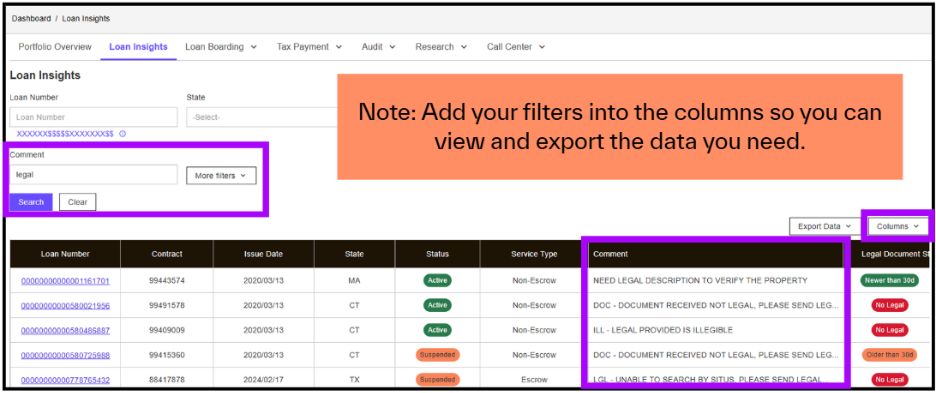Click Suspended badge in the 99415360 row
This screenshot has height=393, width=936.
(x=438, y=355)
